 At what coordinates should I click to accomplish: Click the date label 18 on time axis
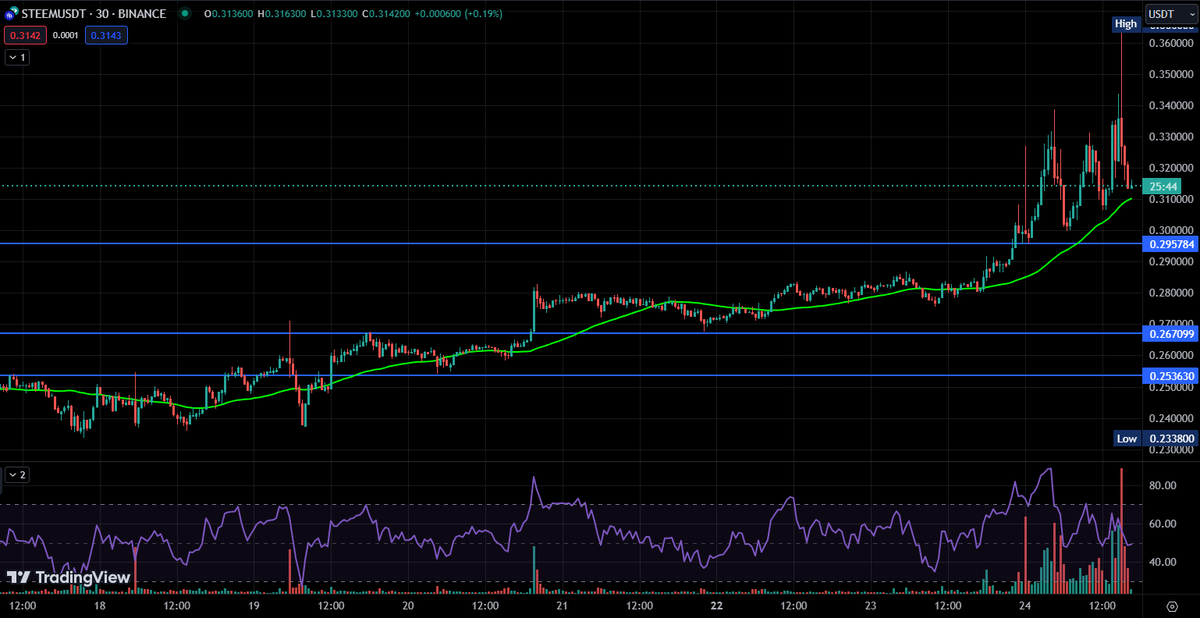coord(99,606)
